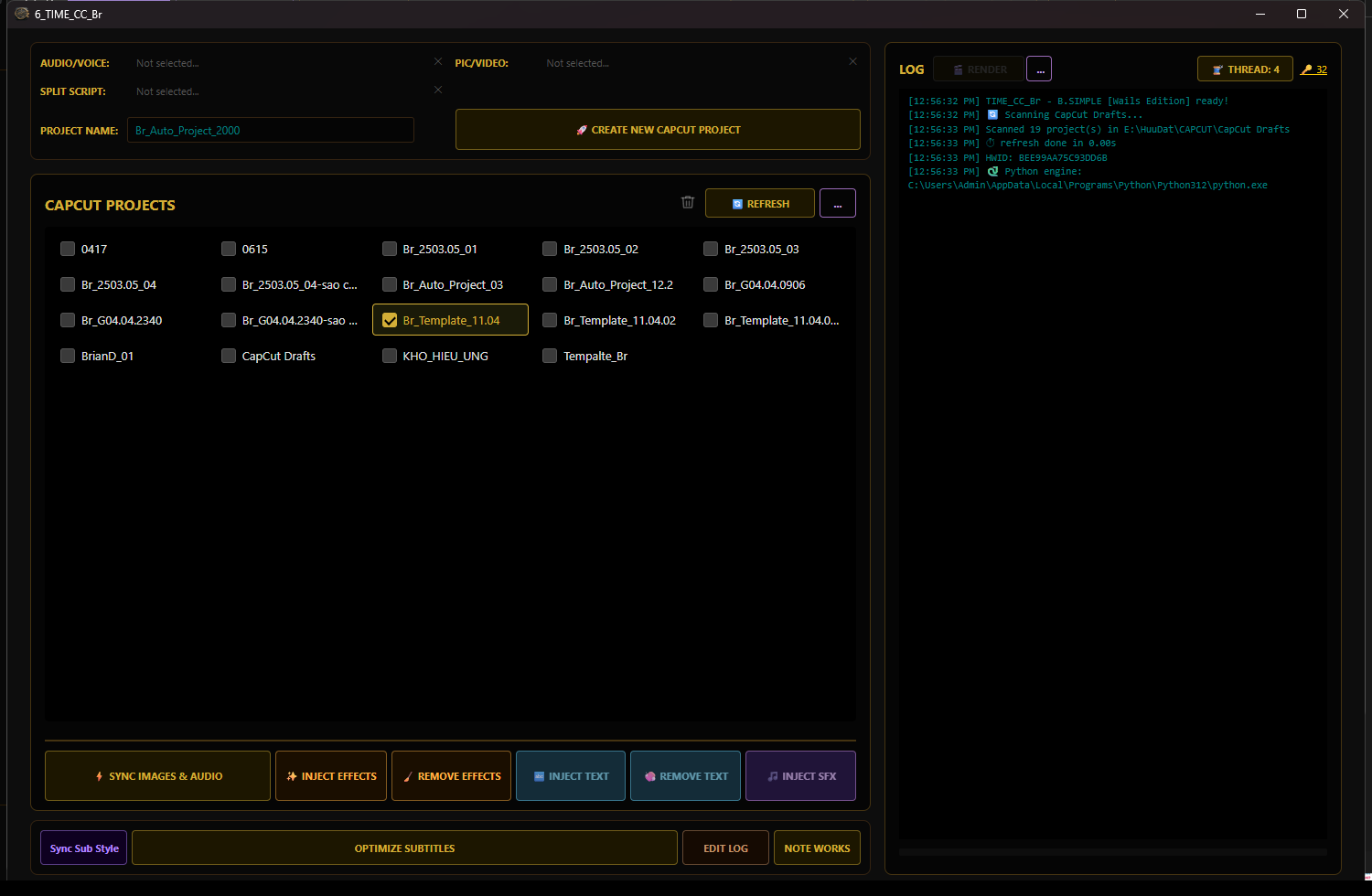Image resolution: width=1372 pixels, height=896 pixels.
Task: Click the INJECT SFX button
Action: (x=801, y=775)
